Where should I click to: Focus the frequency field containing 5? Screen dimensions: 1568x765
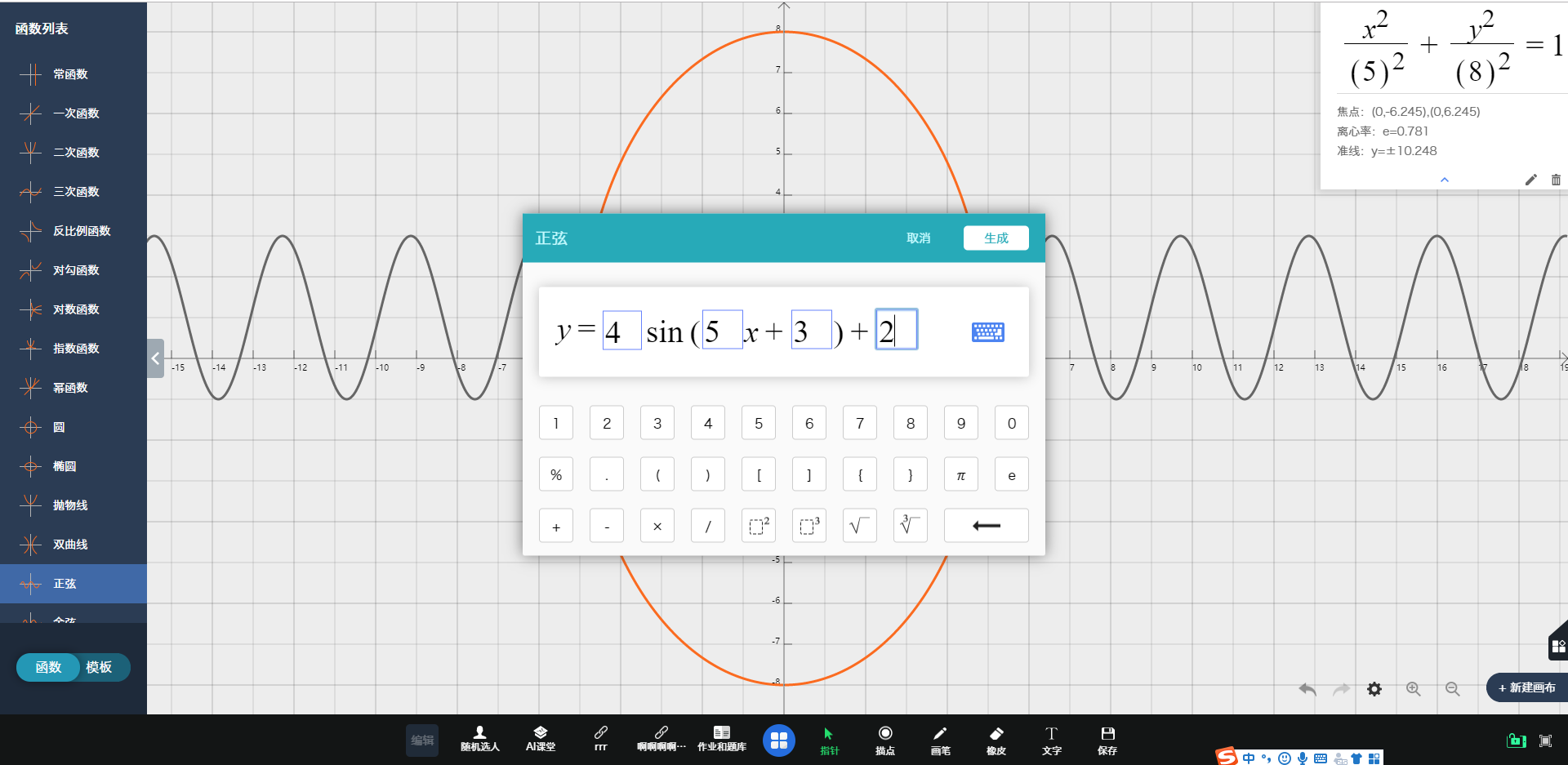(x=723, y=330)
